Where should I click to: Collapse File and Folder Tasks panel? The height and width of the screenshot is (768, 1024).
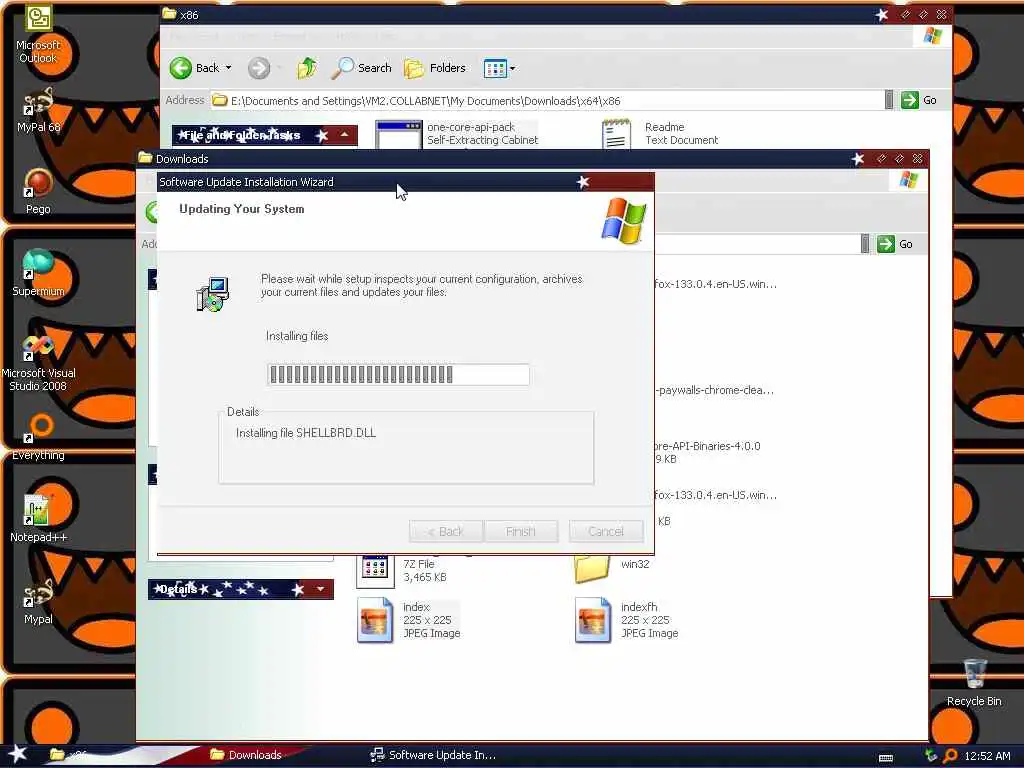click(344, 135)
